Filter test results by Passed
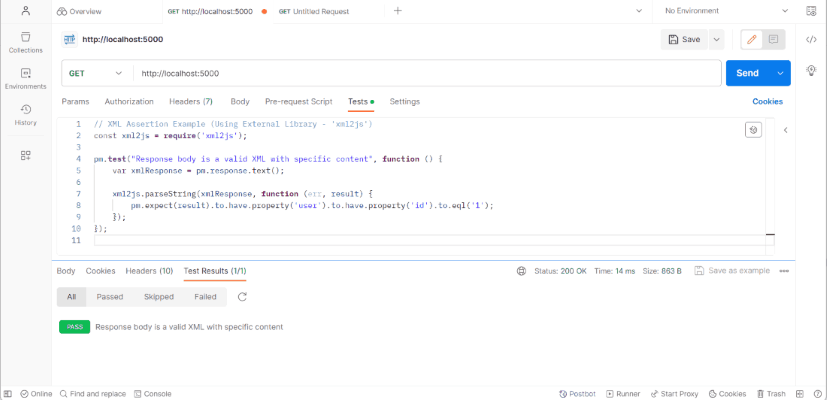The height and width of the screenshot is (400, 827). click(110, 297)
